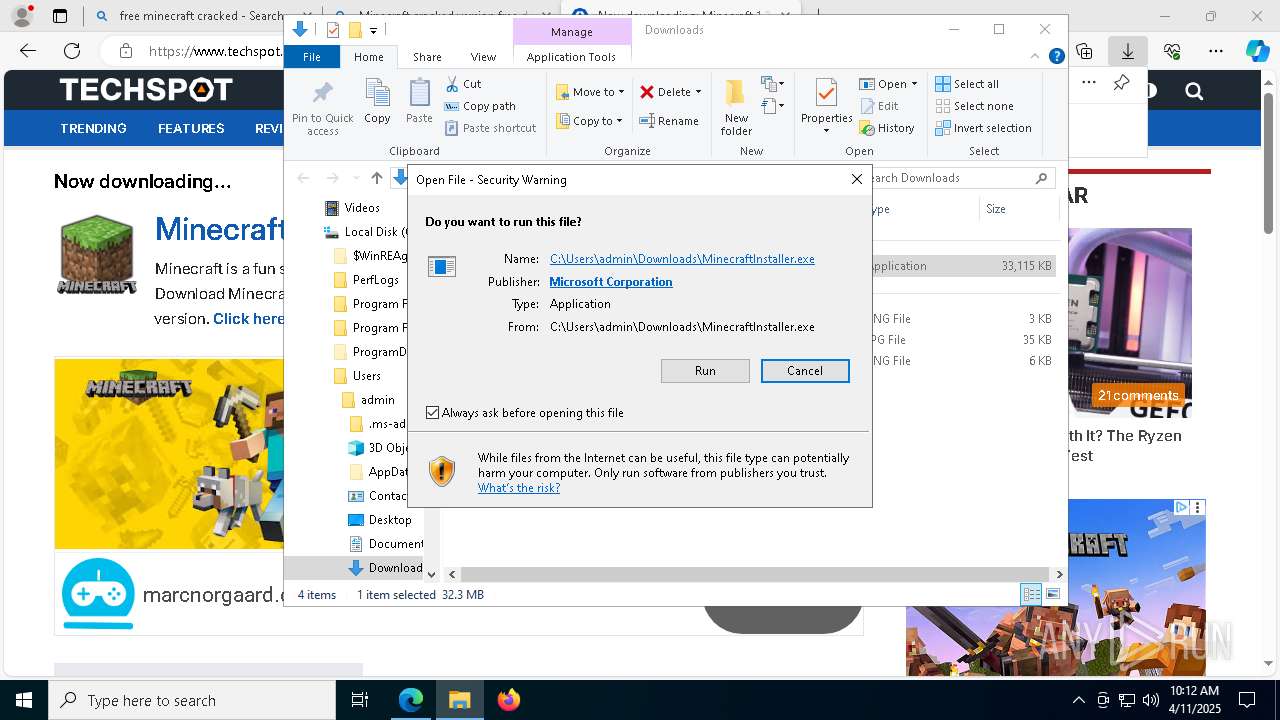Click the Taskbar search box

pyautogui.click(x=192, y=700)
